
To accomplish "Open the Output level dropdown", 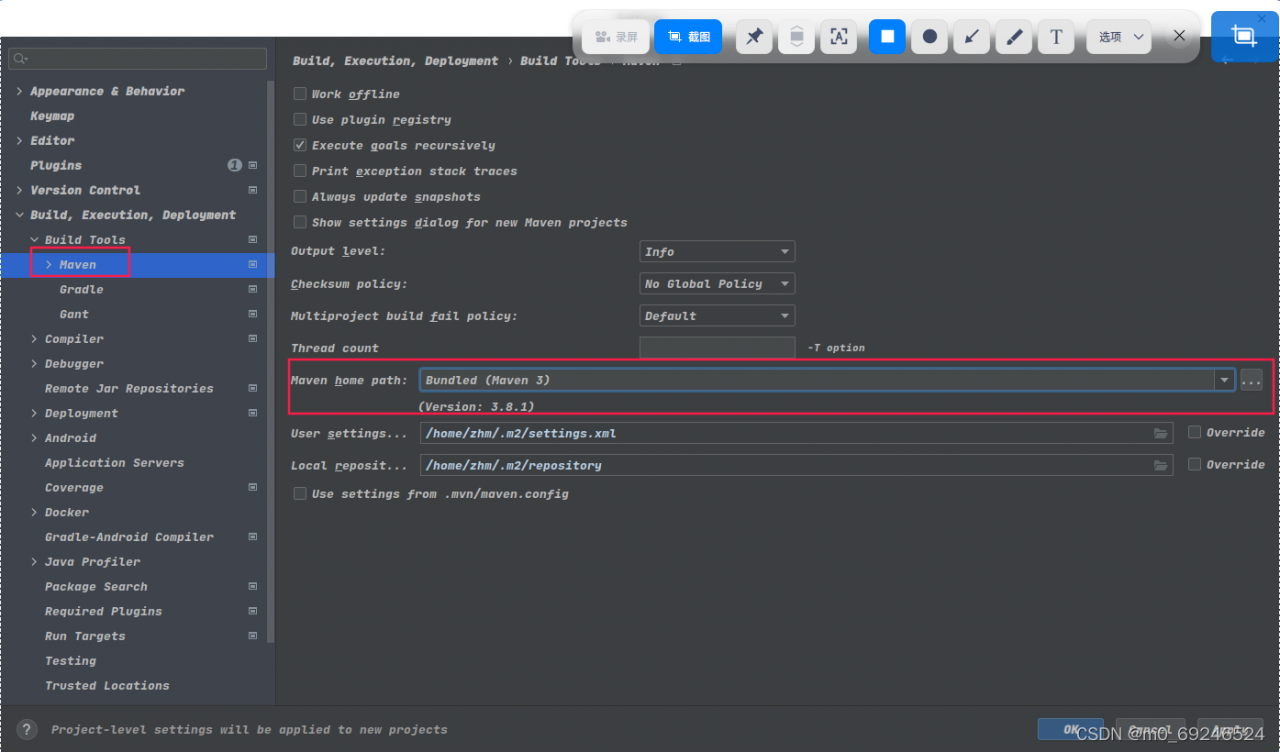I will click(x=717, y=252).
